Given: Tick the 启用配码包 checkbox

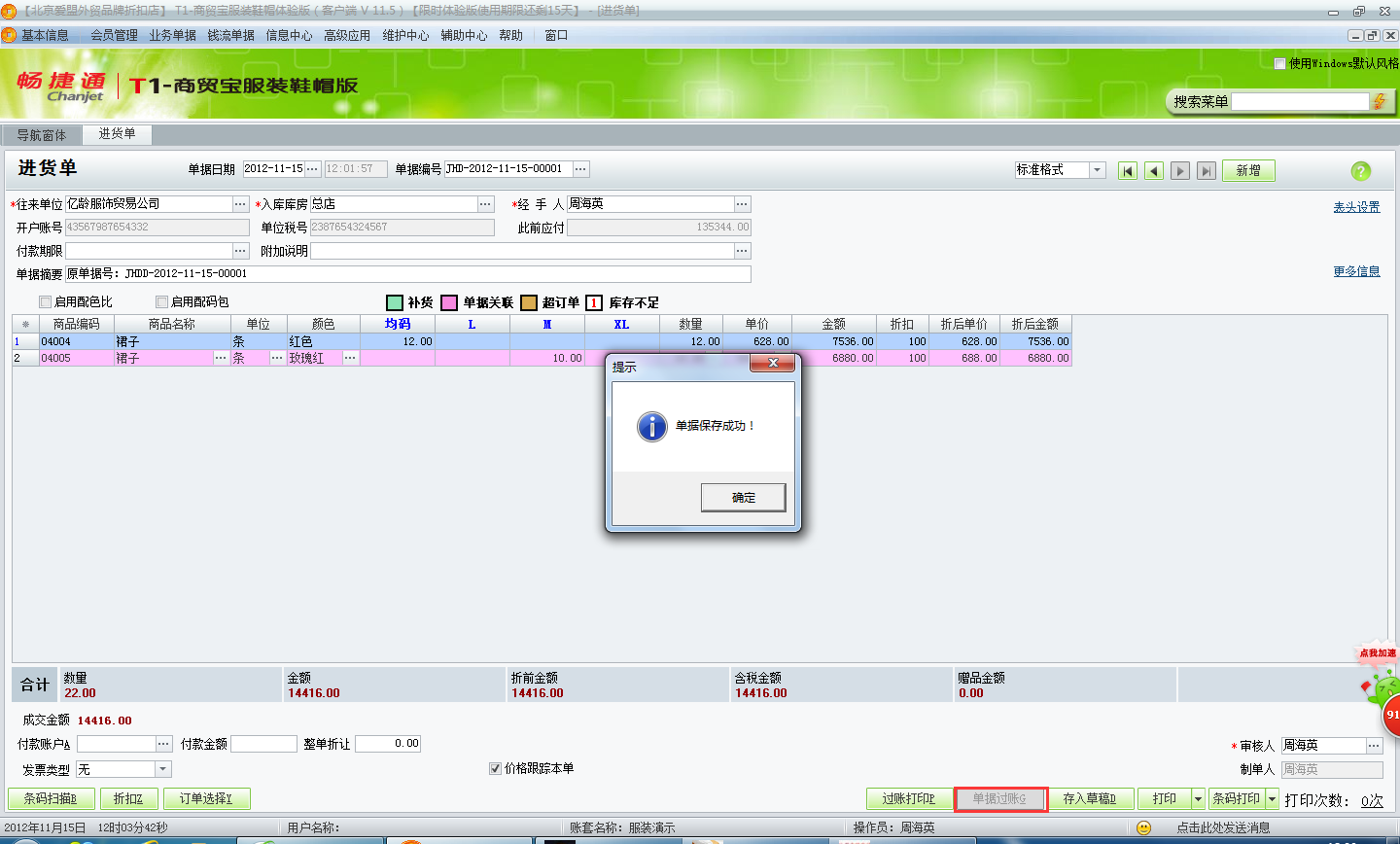Looking at the screenshot, I should pyautogui.click(x=162, y=302).
